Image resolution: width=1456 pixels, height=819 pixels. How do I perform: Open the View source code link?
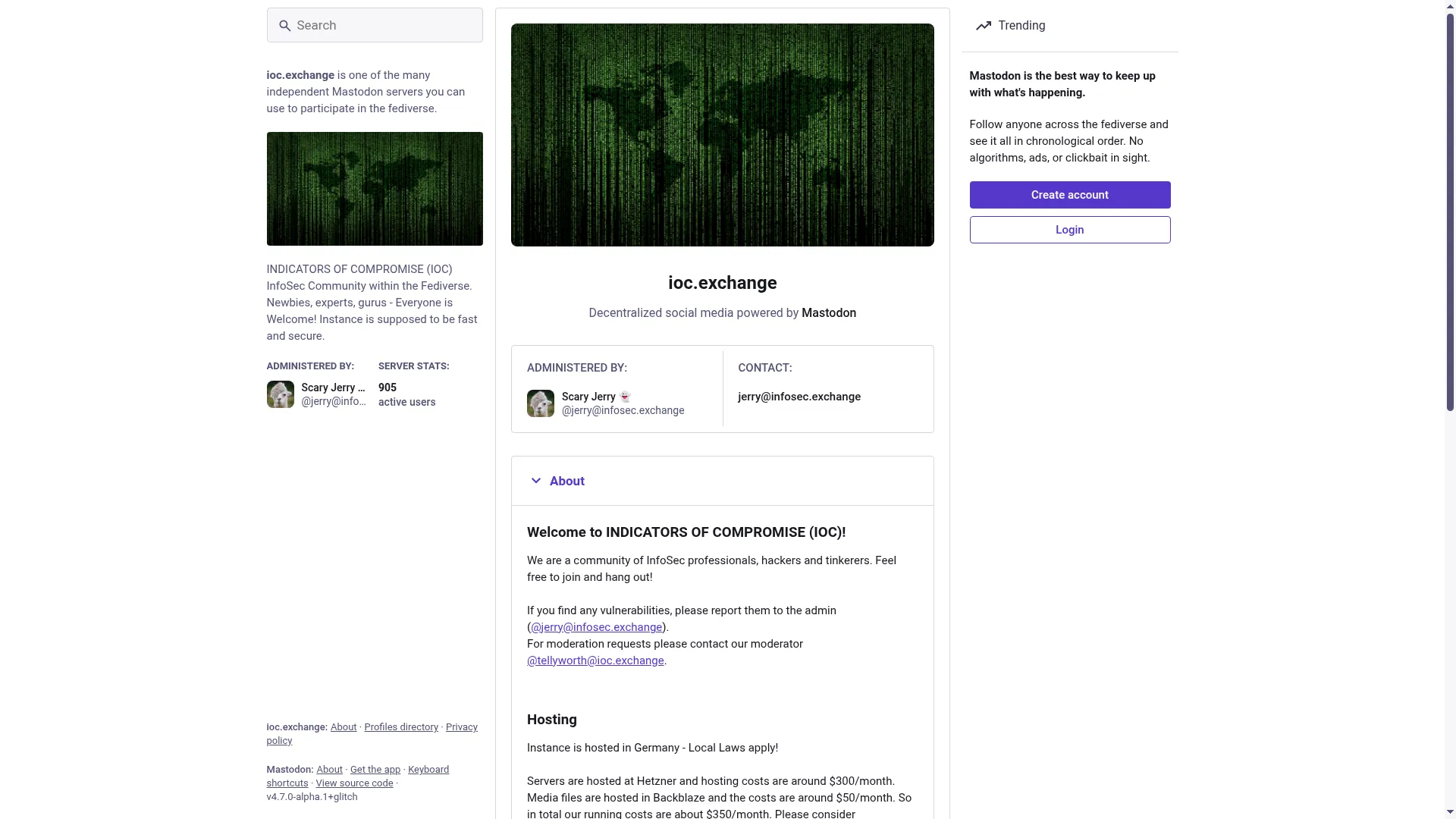point(354,783)
